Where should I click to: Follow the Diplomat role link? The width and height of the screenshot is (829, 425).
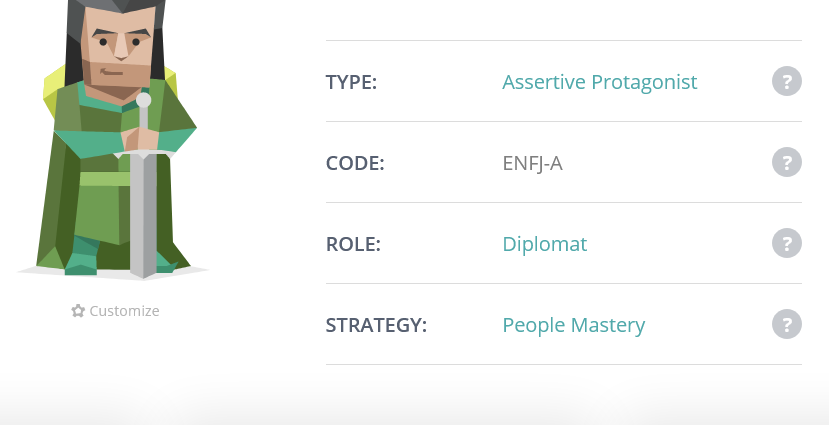pyautogui.click(x=545, y=244)
